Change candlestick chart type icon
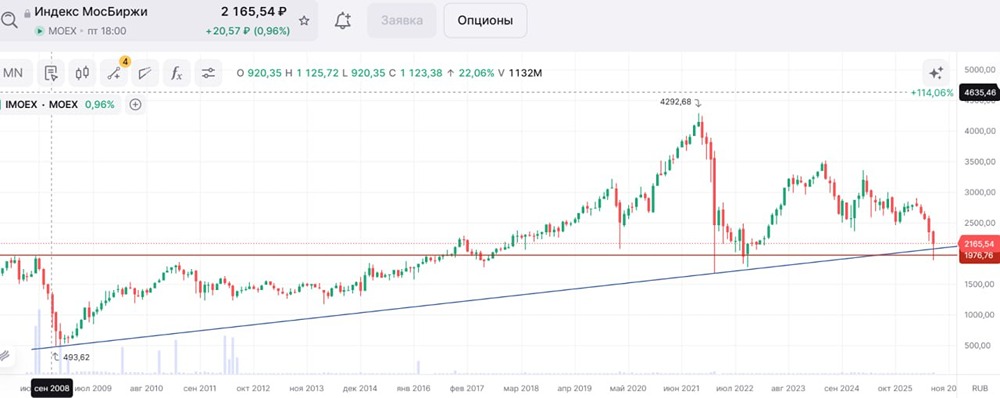Screen dimensions: 1000x398 coord(82,73)
